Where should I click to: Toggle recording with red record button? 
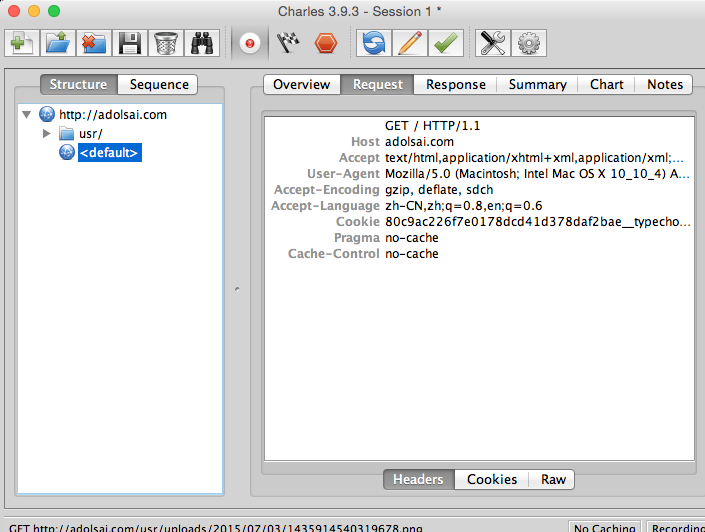[250, 43]
